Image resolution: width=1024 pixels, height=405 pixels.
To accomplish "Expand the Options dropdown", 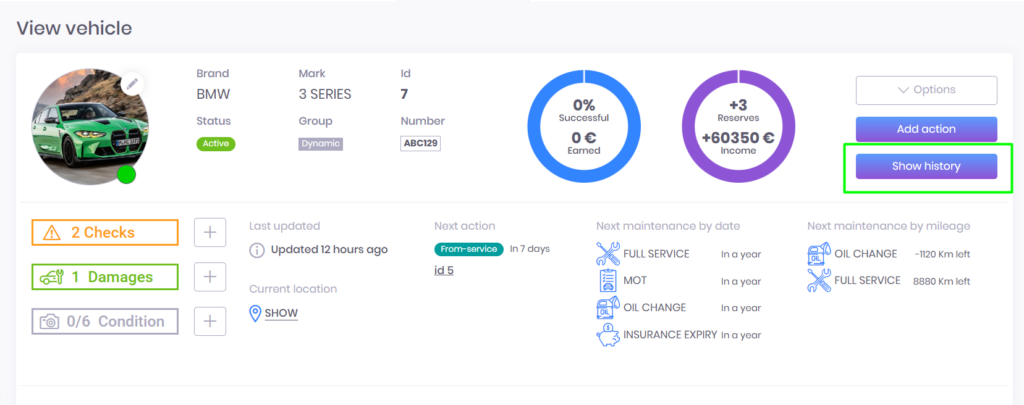I will coord(926,90).
